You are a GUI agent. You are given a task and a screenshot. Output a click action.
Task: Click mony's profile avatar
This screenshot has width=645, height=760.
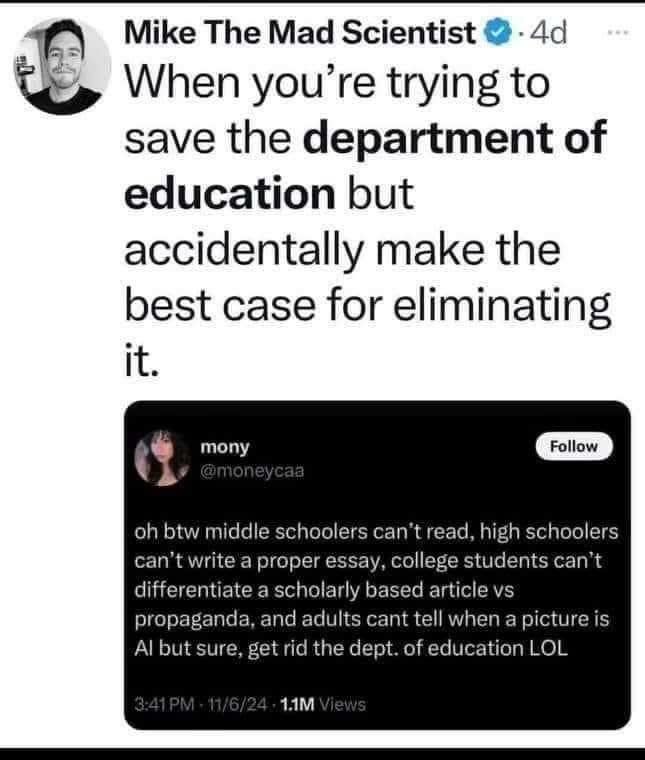[x=163, y=456]
